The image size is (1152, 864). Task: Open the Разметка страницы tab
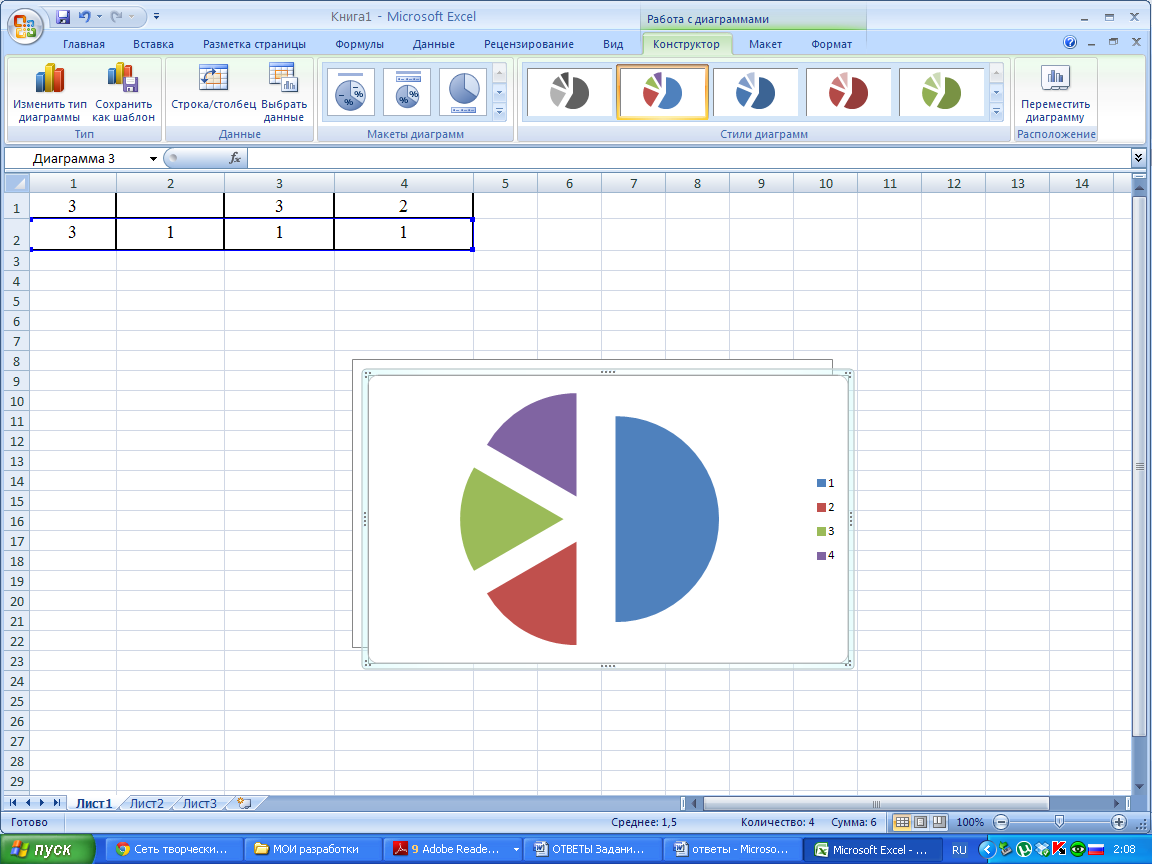tap(254, 44)
